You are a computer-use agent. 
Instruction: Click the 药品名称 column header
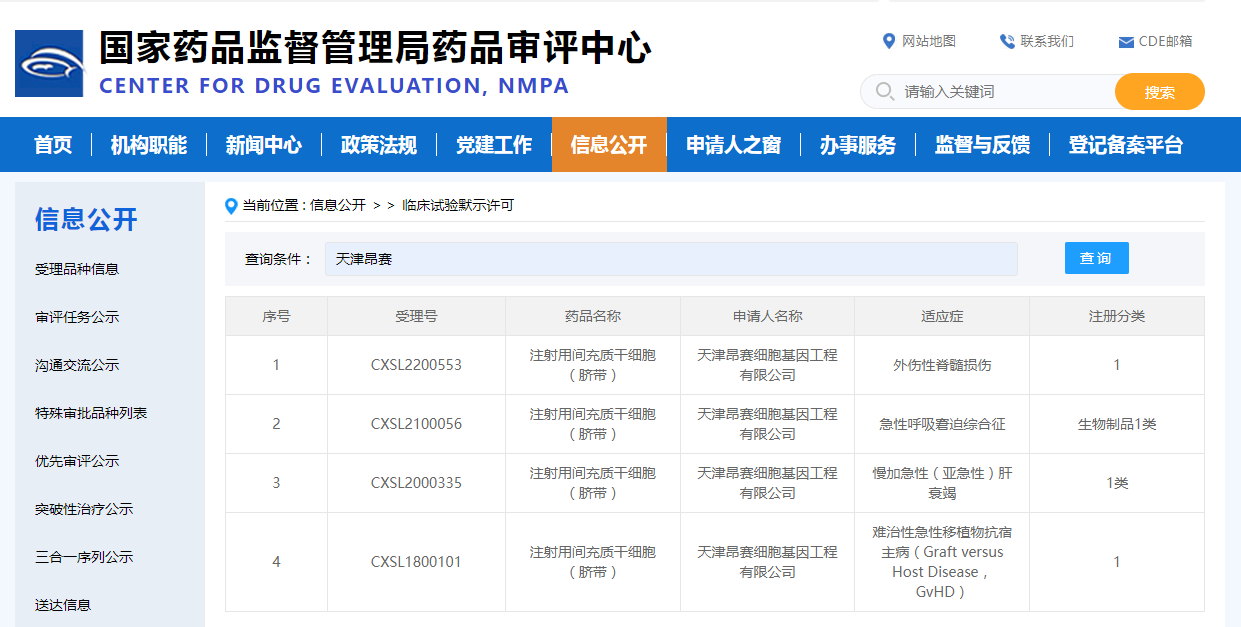593,316
